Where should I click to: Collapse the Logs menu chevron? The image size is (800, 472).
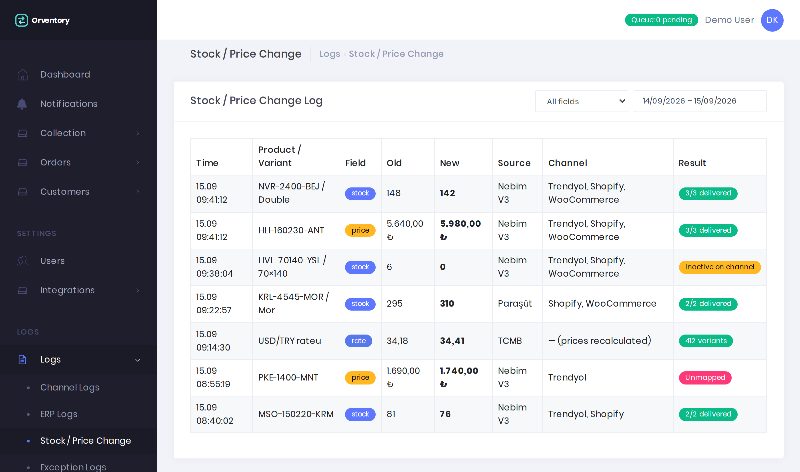click(x=138, y=360)
